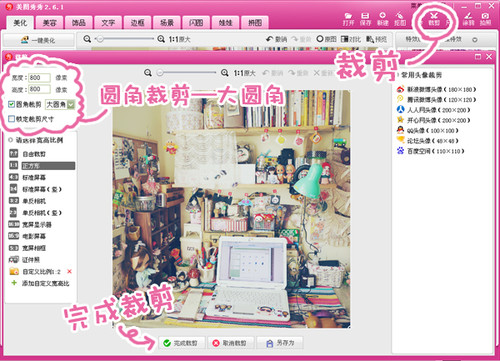Screen dimensions: 500x361
Task: Open the 饰品 tab
Action: click(x=79, y=23)
